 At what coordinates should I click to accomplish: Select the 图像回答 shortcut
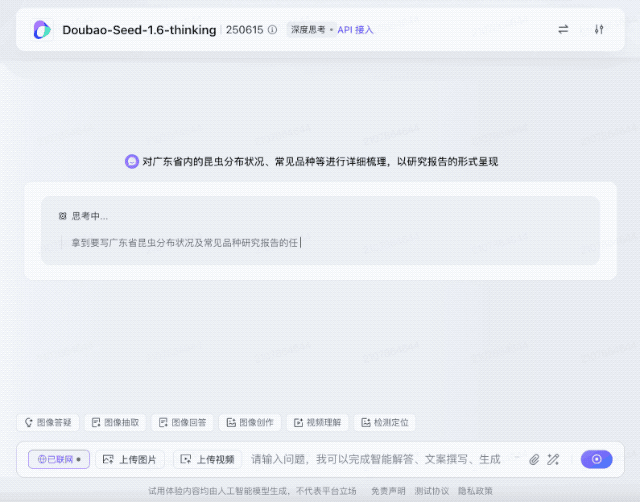182,422
